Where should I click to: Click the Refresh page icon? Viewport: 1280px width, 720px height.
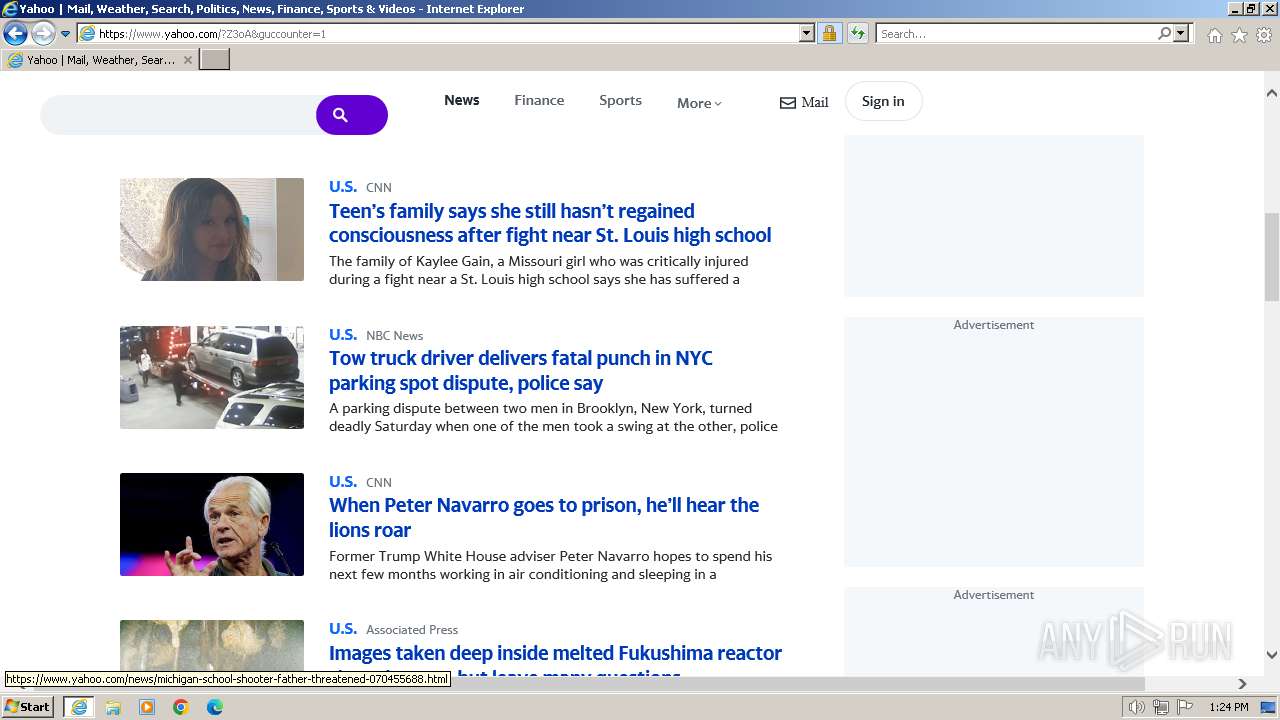857,34
